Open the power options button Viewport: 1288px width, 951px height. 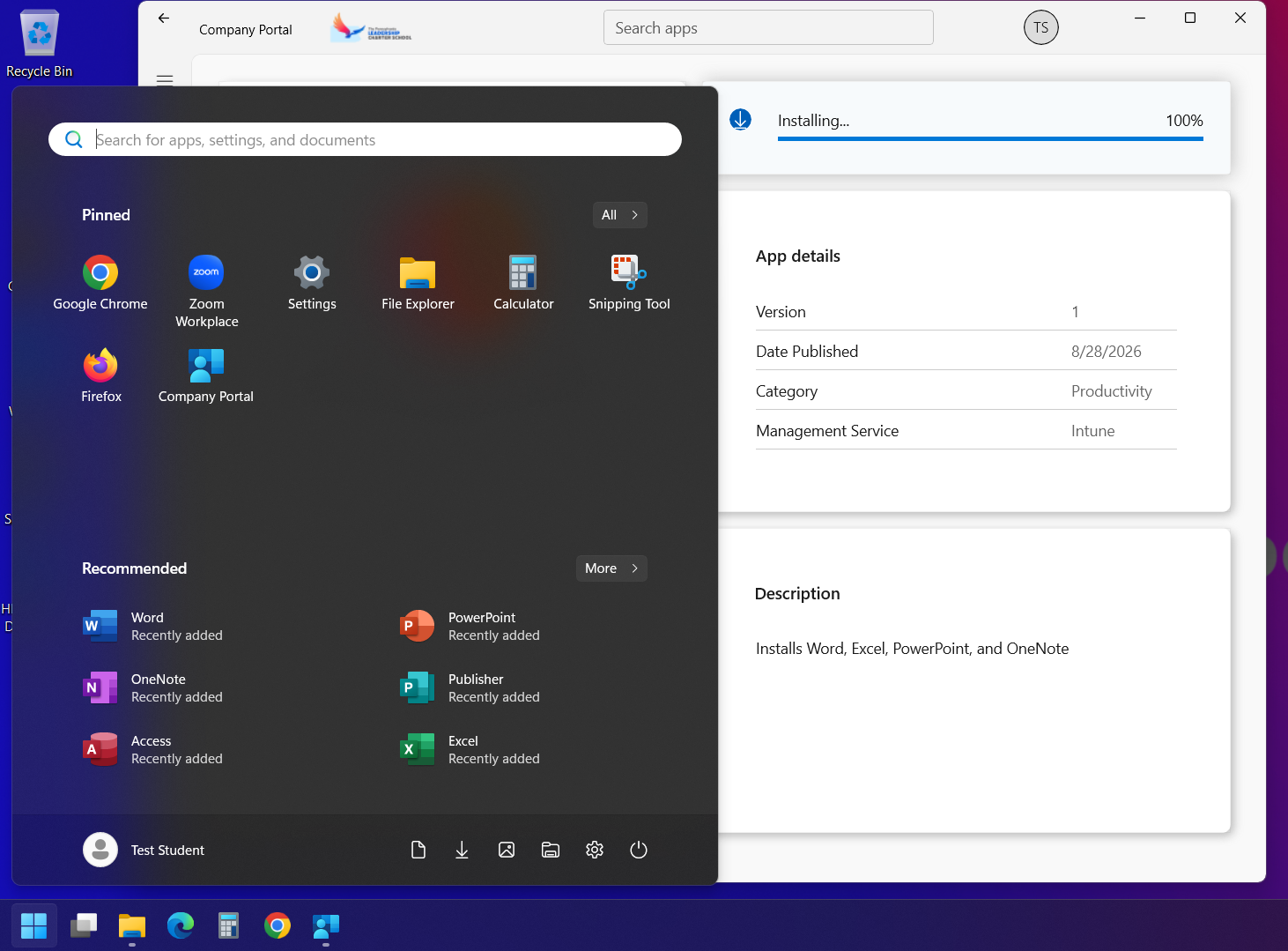pyautogui.click(x=639, y=850)
